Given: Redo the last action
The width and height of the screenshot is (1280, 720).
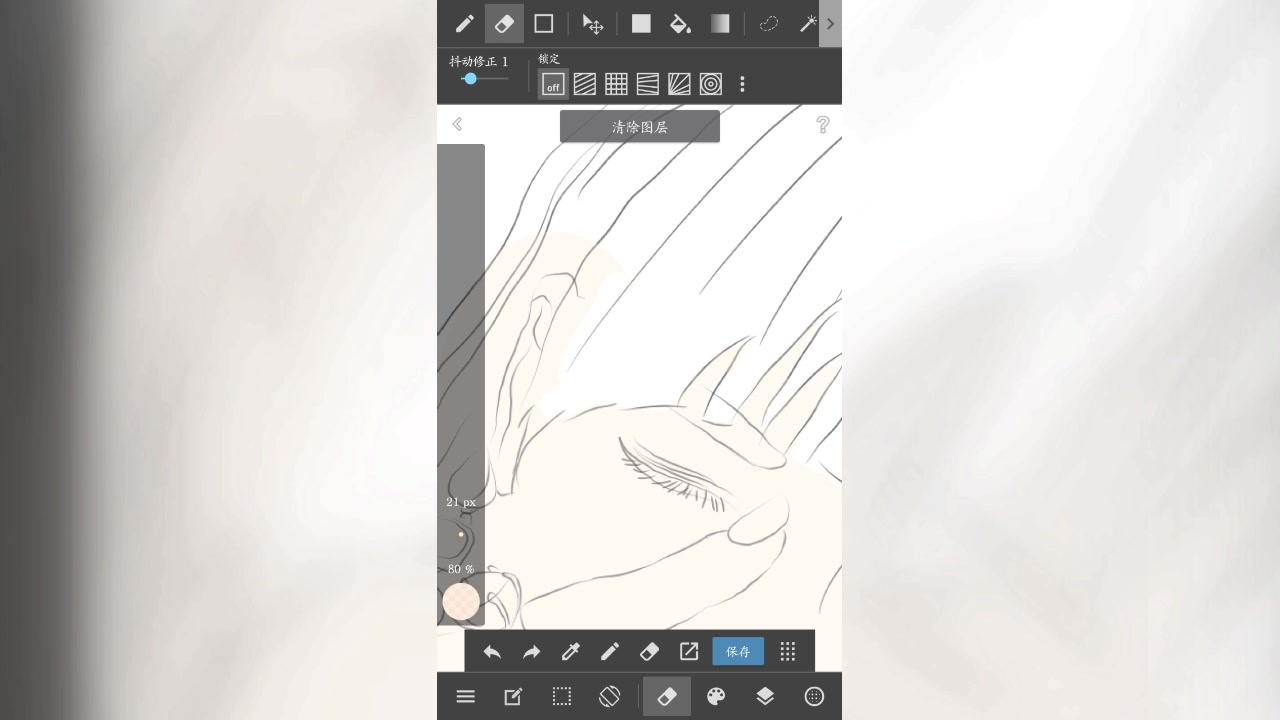Looking at the screenshot, I should [532, 652].
